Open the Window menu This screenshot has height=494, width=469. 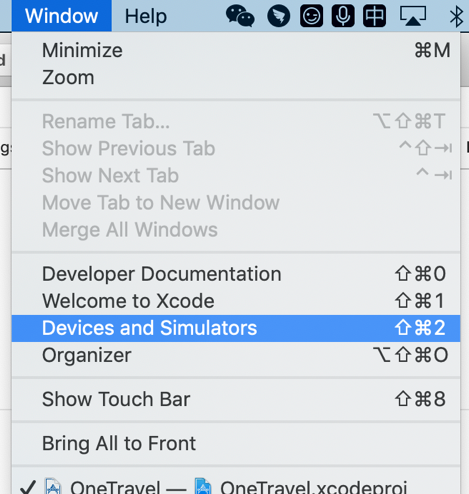pyautogui.click(x=62, y=16)
